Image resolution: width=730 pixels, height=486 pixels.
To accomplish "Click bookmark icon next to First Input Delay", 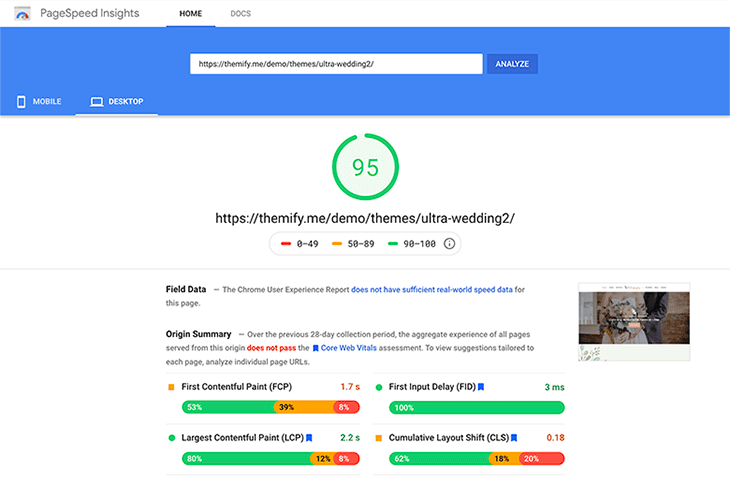I will pyautogui.click(x=481, y=387).
